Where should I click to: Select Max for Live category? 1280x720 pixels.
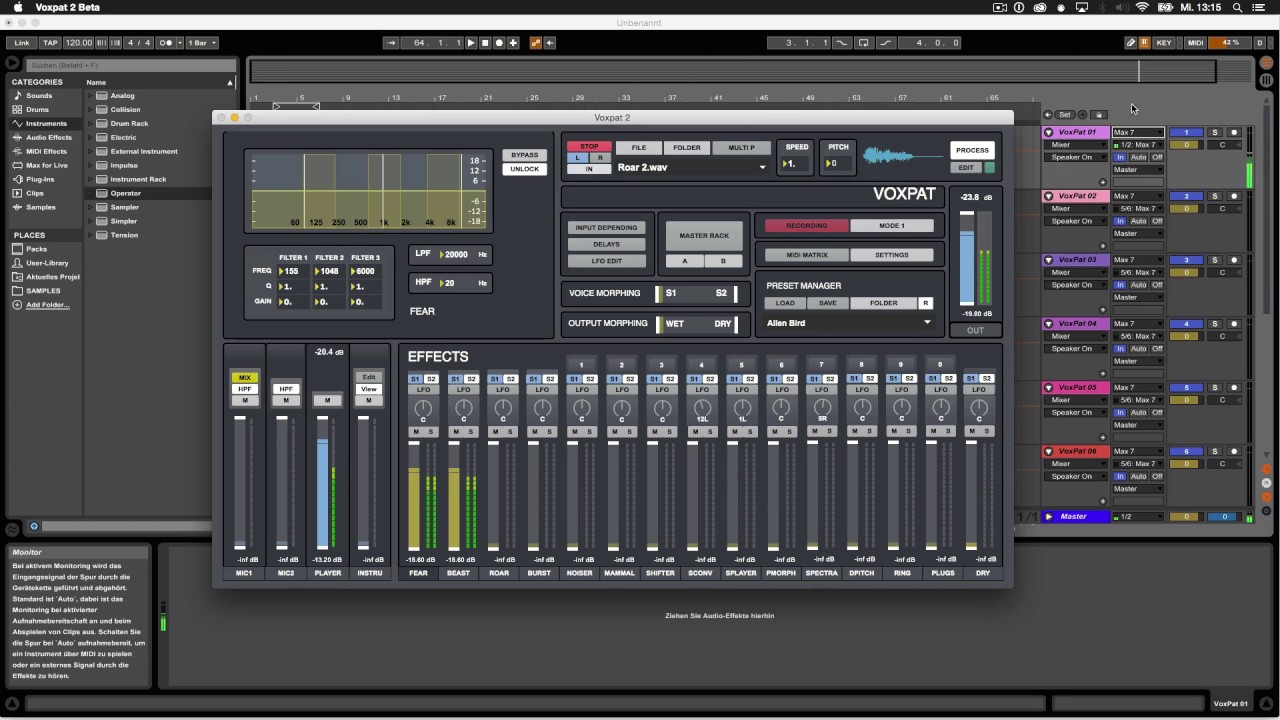46,166
